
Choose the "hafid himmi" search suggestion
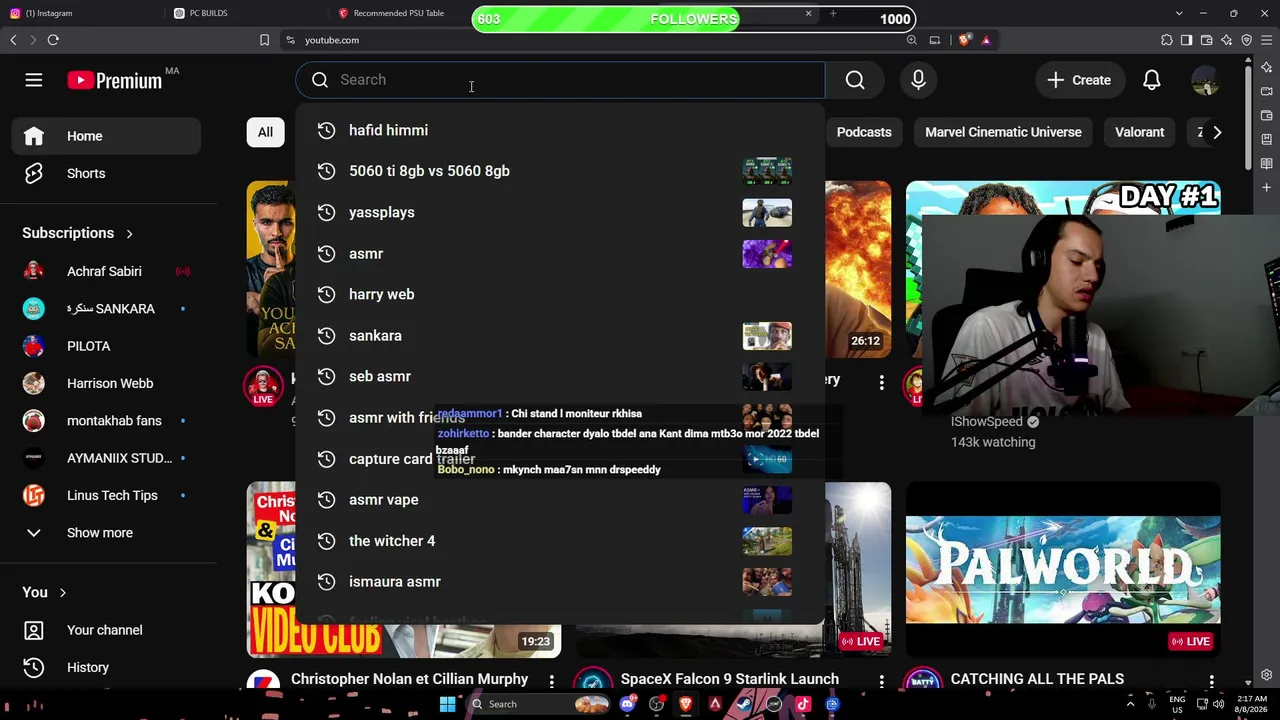pyautogui.click(x=560, y=130)
